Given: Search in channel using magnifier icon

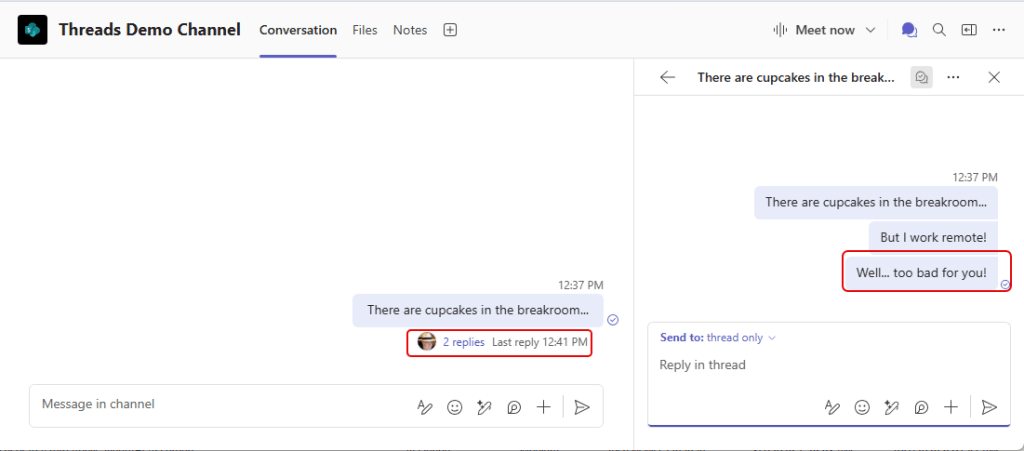Looking at the screenshot, I should (939, 30).
